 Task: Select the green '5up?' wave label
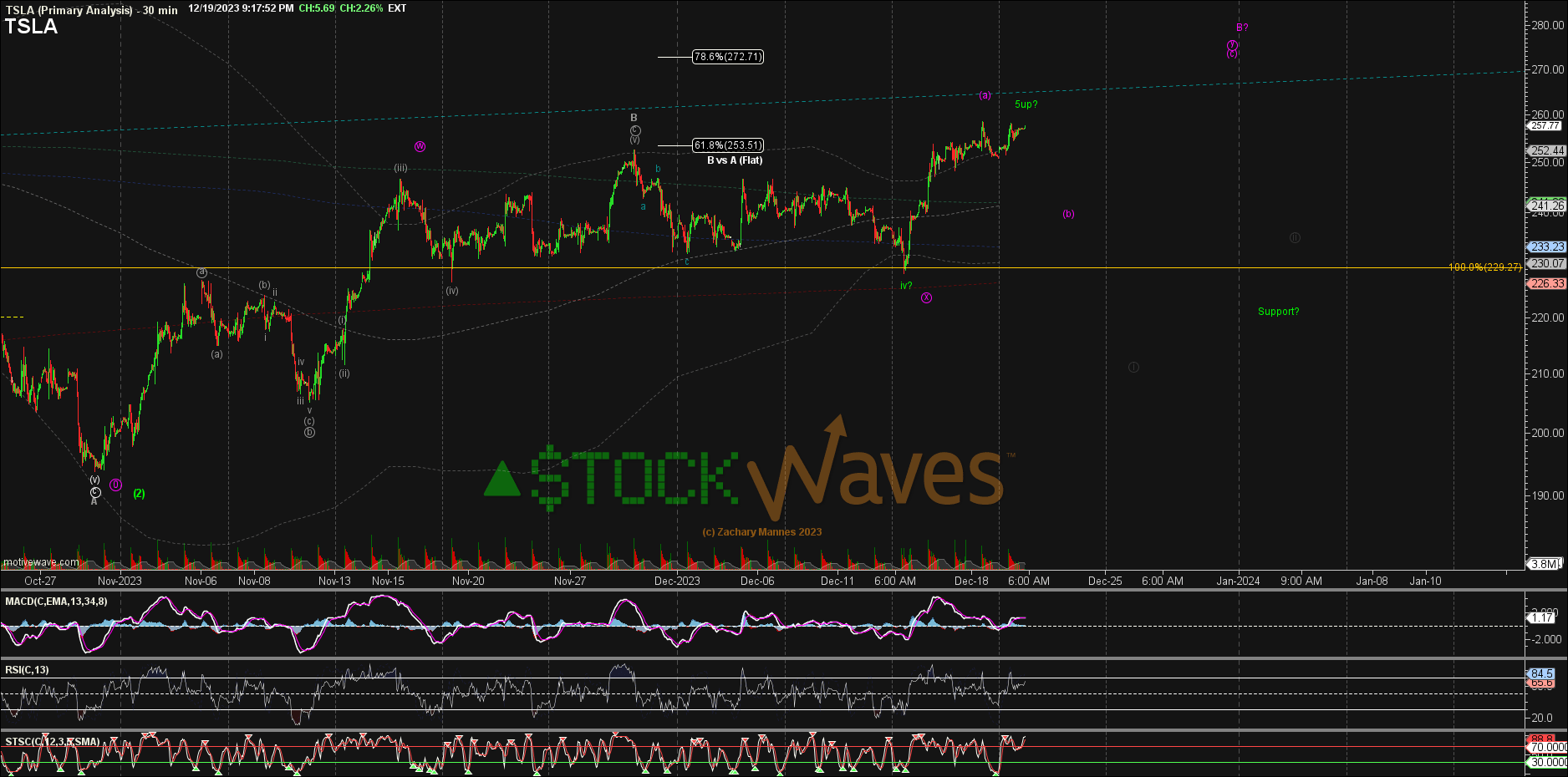click(1026, 104)
